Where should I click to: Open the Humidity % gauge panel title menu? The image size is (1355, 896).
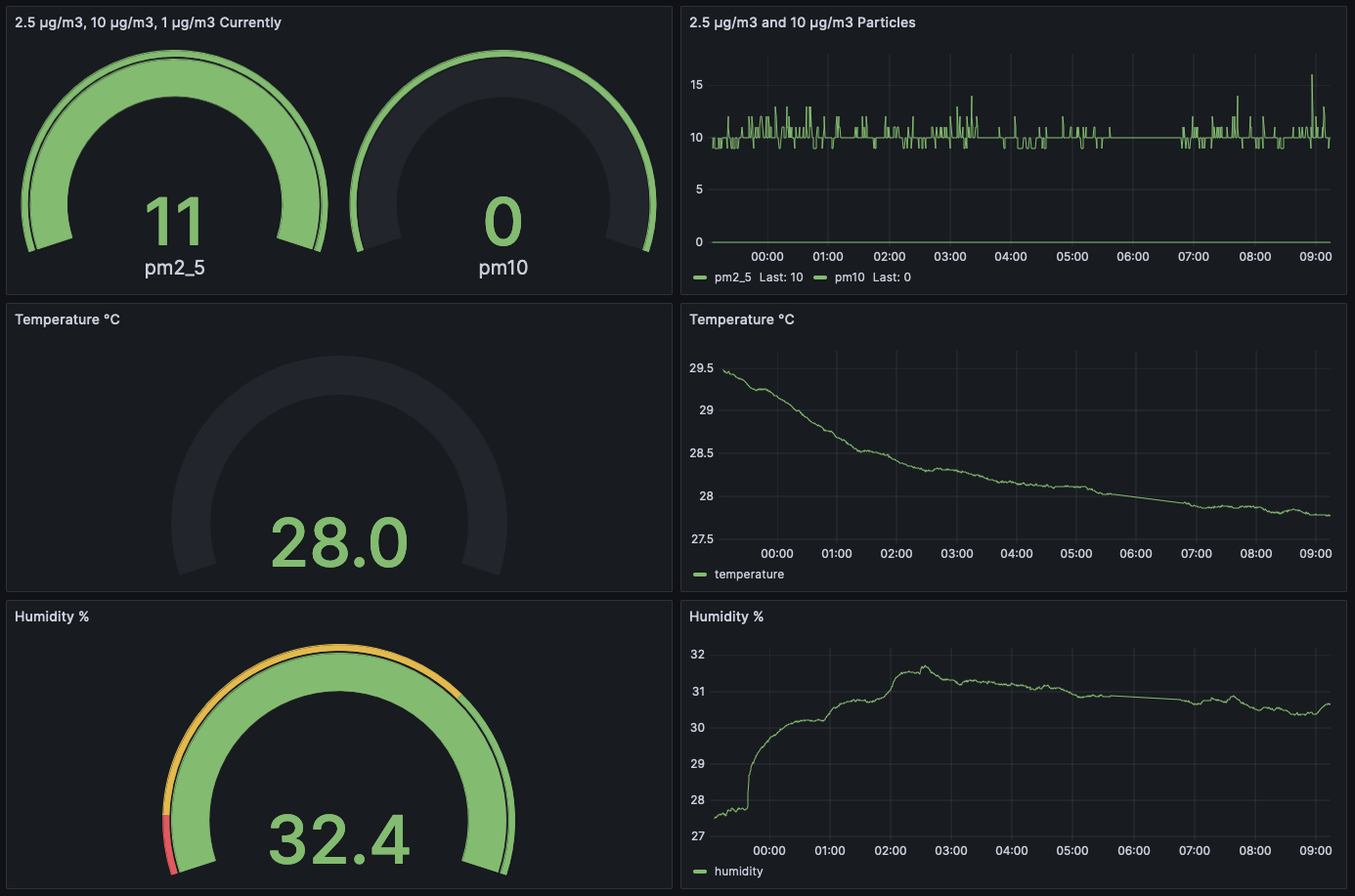tap(52, 617)
